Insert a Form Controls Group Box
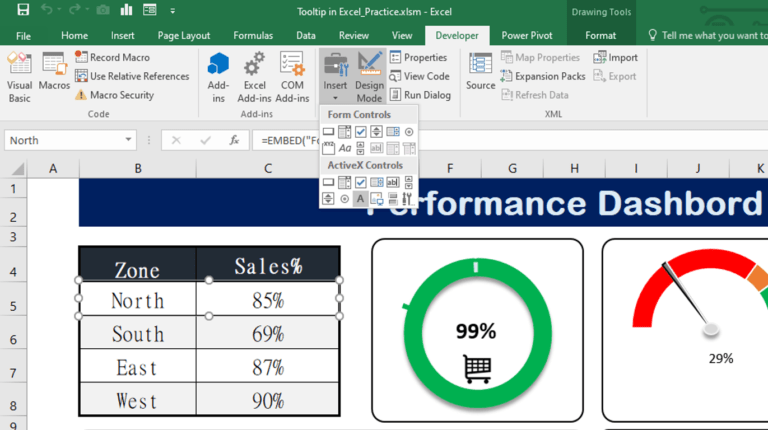768x430 pixels. click(329, 148)
